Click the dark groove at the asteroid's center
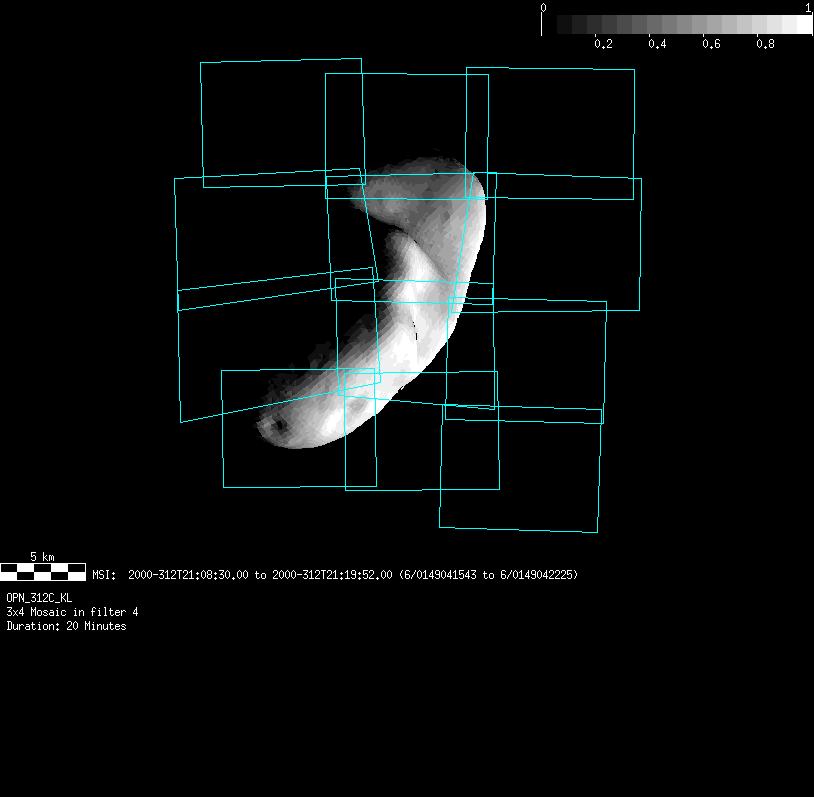This screenshot has height=797, width=814. pos(415,328)
